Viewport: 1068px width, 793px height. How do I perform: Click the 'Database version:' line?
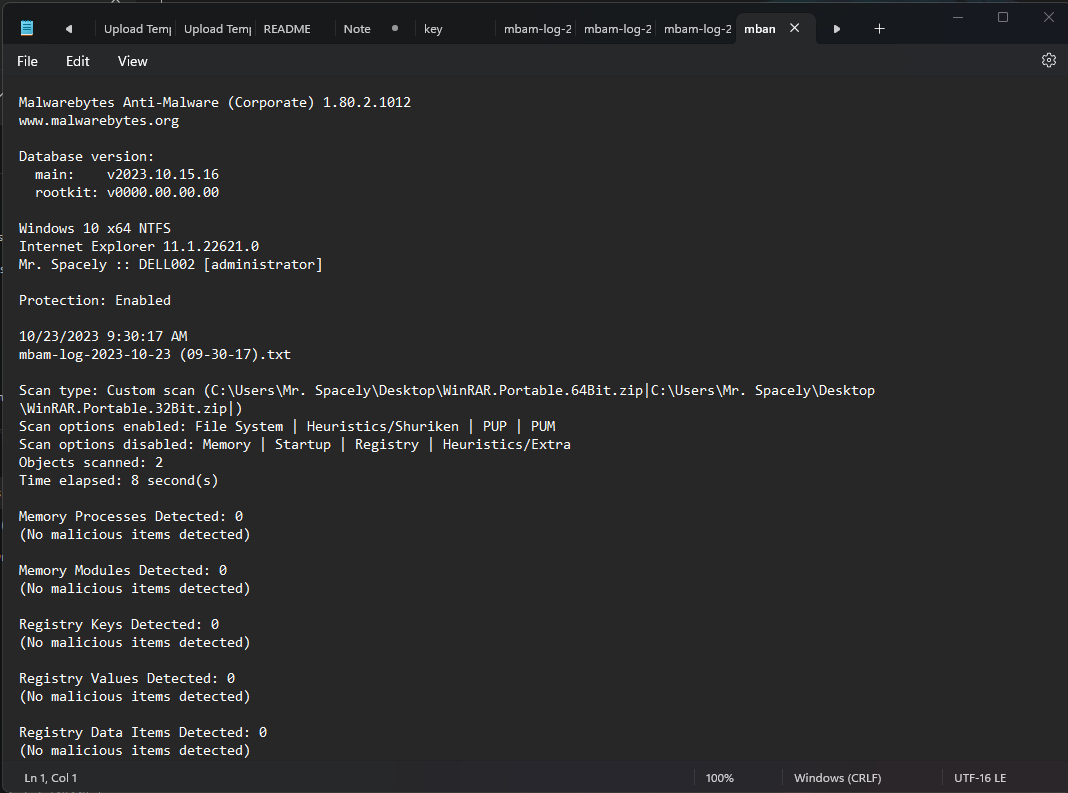click(87, 156)
